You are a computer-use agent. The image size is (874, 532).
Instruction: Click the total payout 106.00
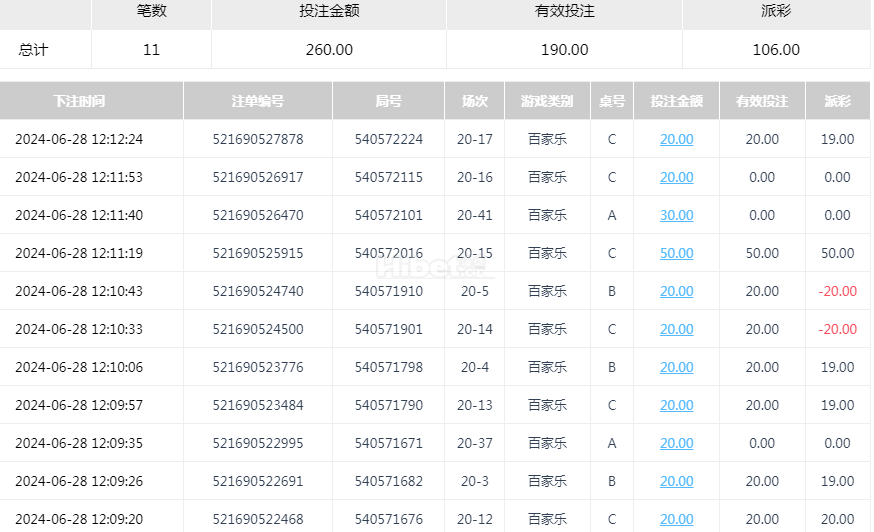click(x=776, y=50)
